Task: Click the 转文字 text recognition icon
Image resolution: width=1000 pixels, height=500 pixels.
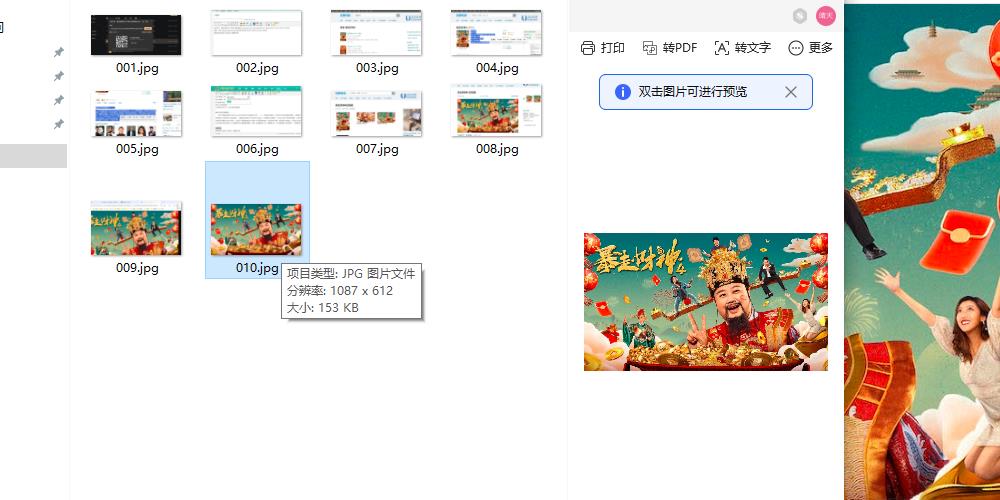Action: tap(722, 48)
